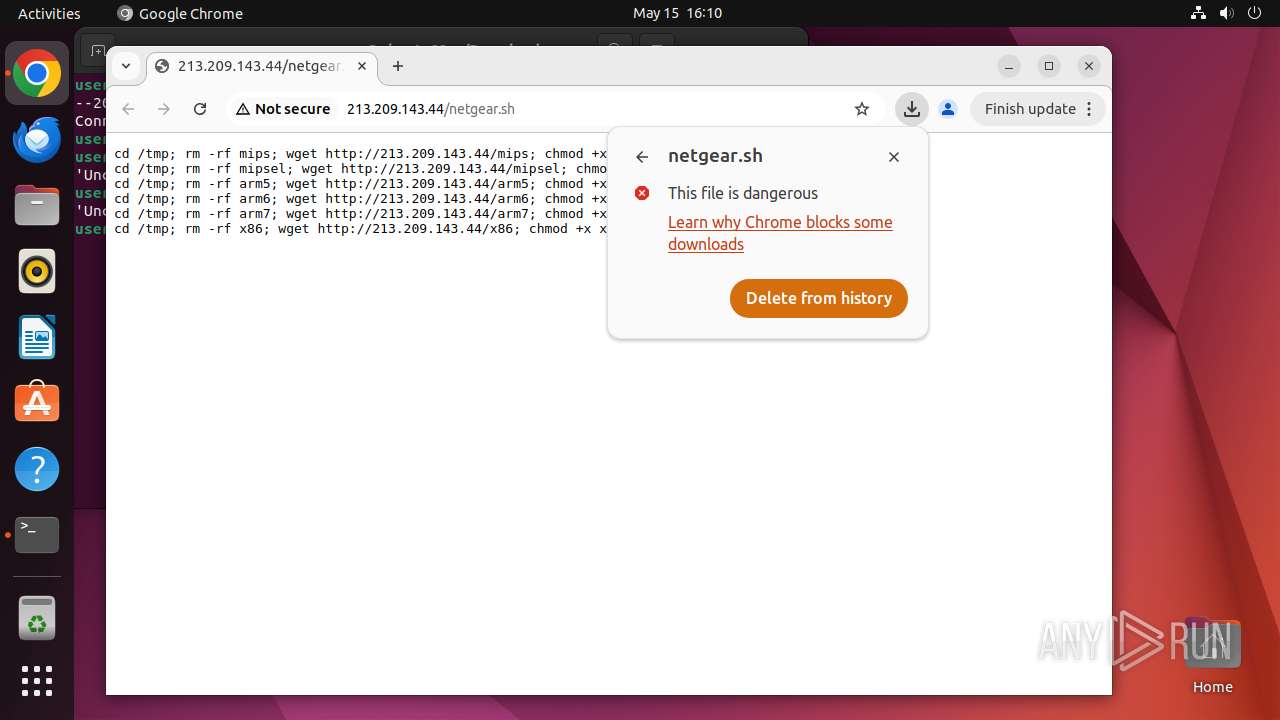This screenshot has width=1280, height=720.
Task: Click the line downloading arm5 binary
Action: [361, 184]
